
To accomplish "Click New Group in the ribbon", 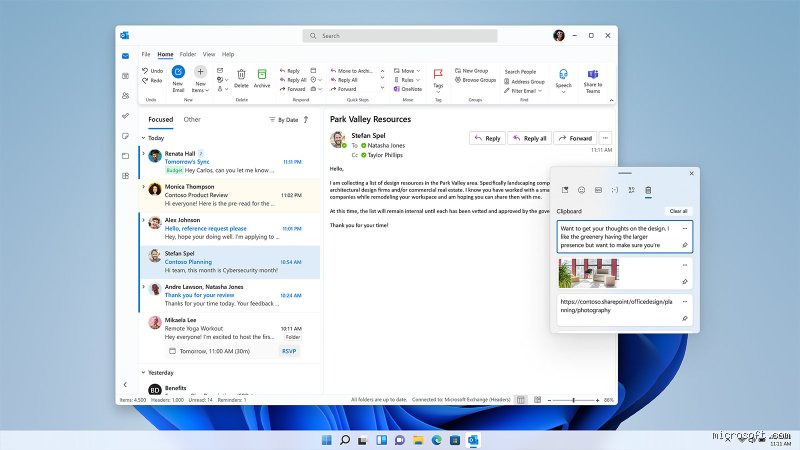I will [471, 71].
